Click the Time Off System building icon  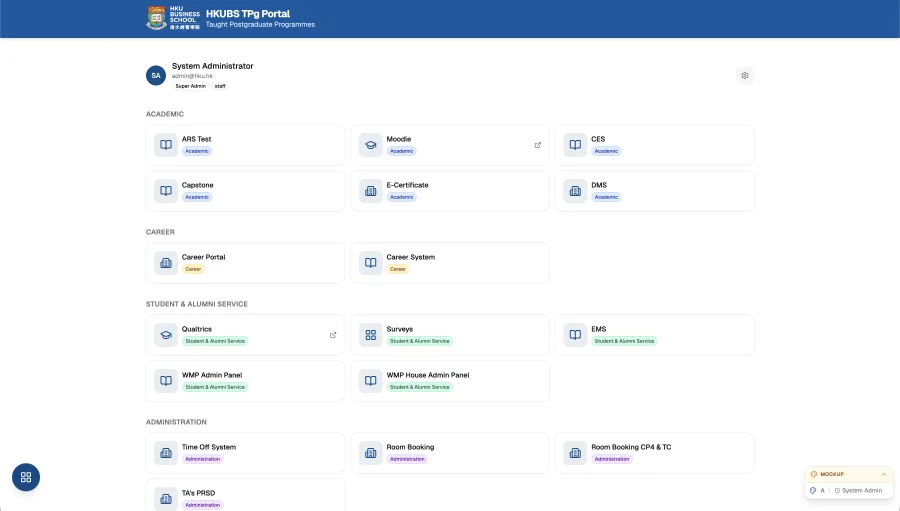pos(166,452)
